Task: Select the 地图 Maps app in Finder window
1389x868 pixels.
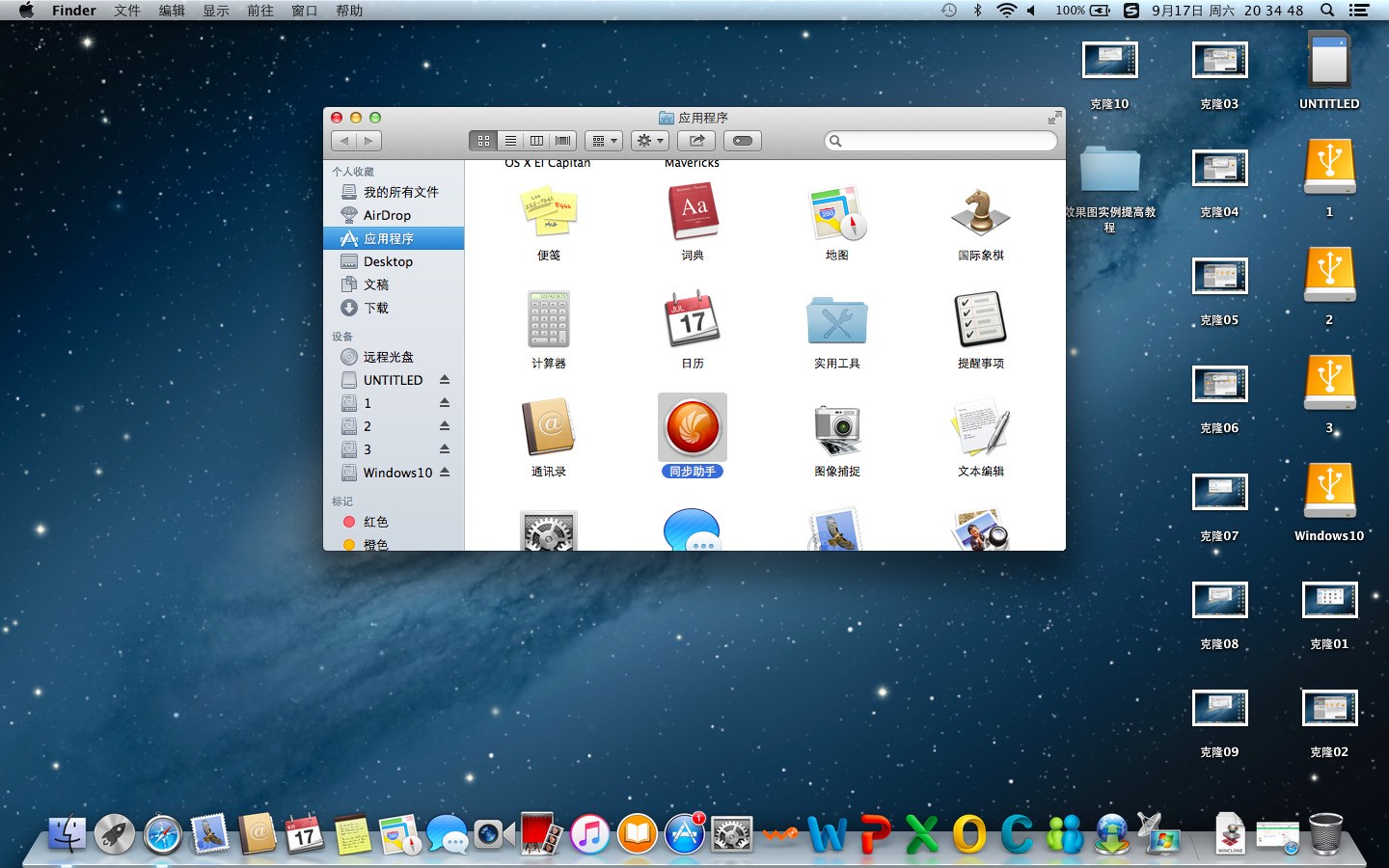Action: tap(836, 214)
